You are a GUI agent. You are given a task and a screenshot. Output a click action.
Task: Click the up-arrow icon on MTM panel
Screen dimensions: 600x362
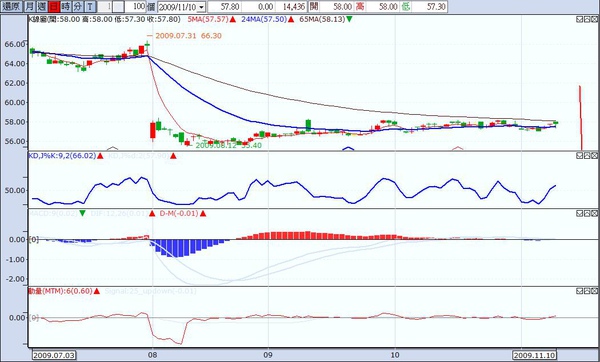(x=587, y=291)
